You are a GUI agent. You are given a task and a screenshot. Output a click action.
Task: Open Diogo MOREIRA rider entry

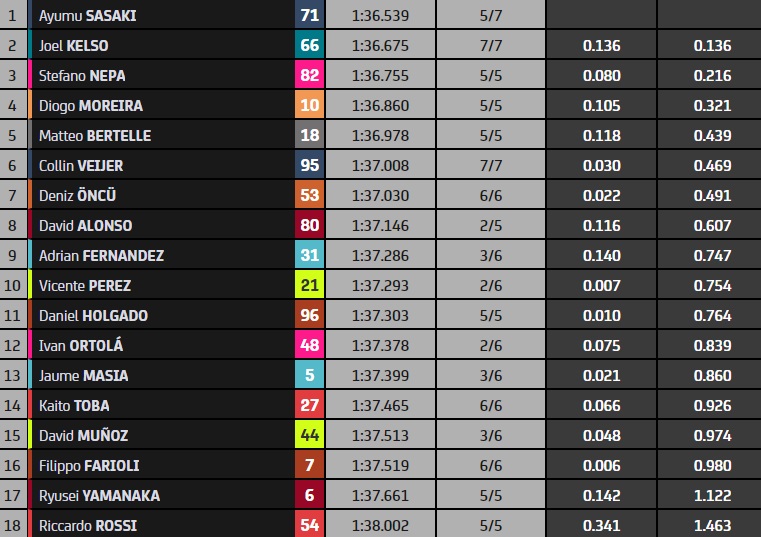[x=91, y=105]
